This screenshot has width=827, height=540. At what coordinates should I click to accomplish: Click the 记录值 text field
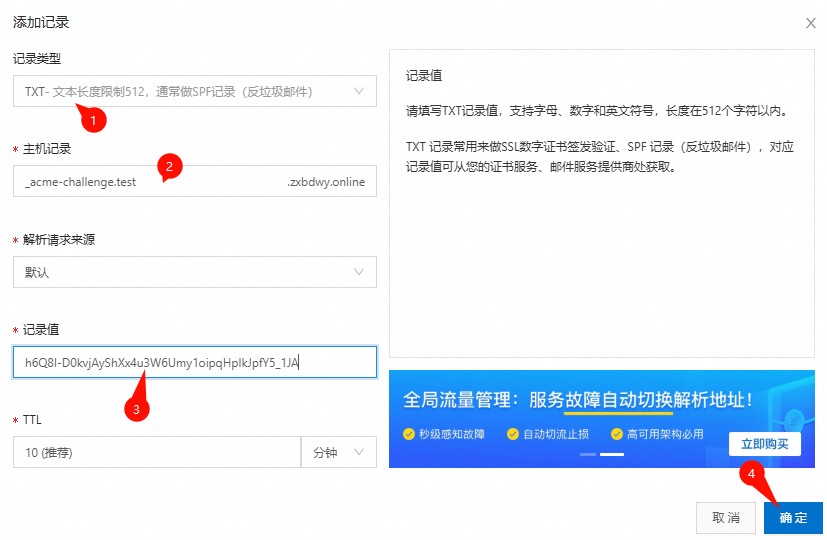click(195, 362)
